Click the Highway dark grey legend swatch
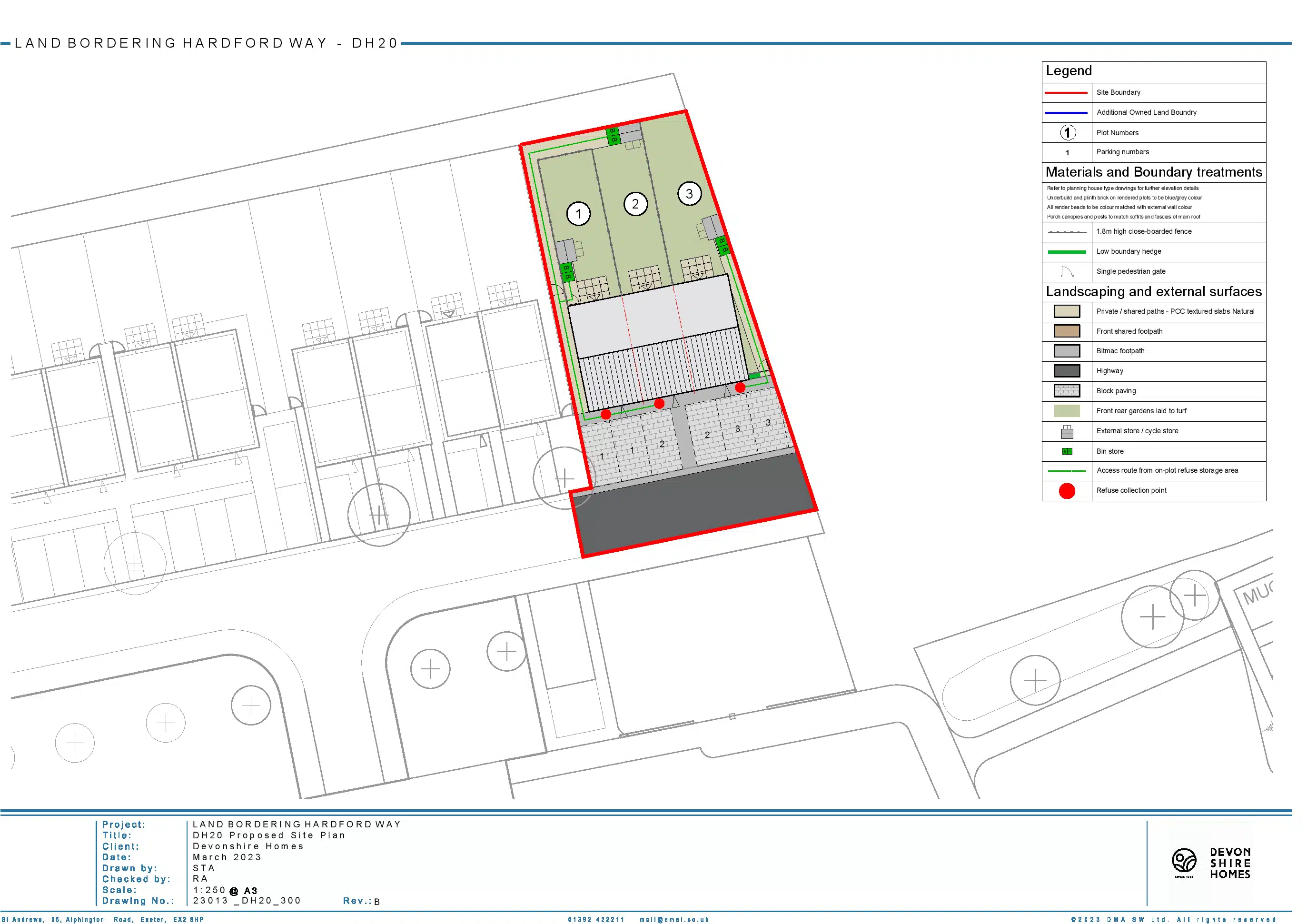The height and width of the screenshot is (924, 1307). point(1067,371)
